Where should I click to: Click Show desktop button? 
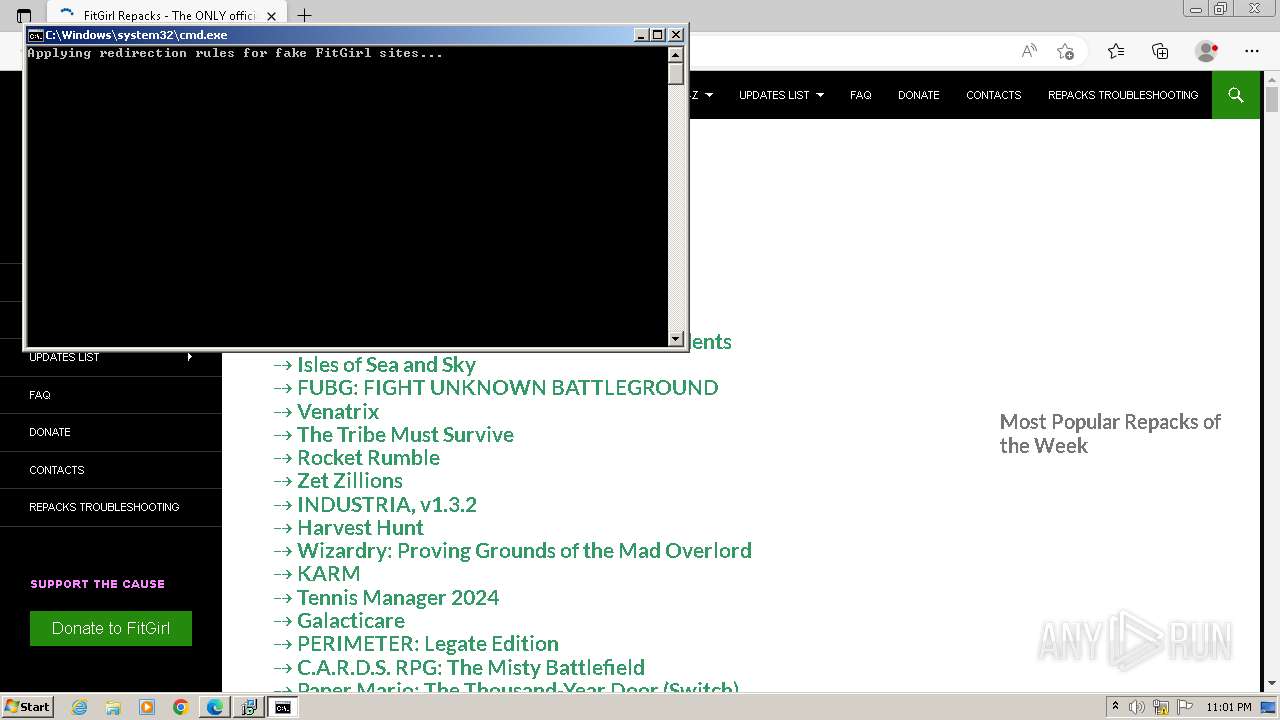[1269, 707]
